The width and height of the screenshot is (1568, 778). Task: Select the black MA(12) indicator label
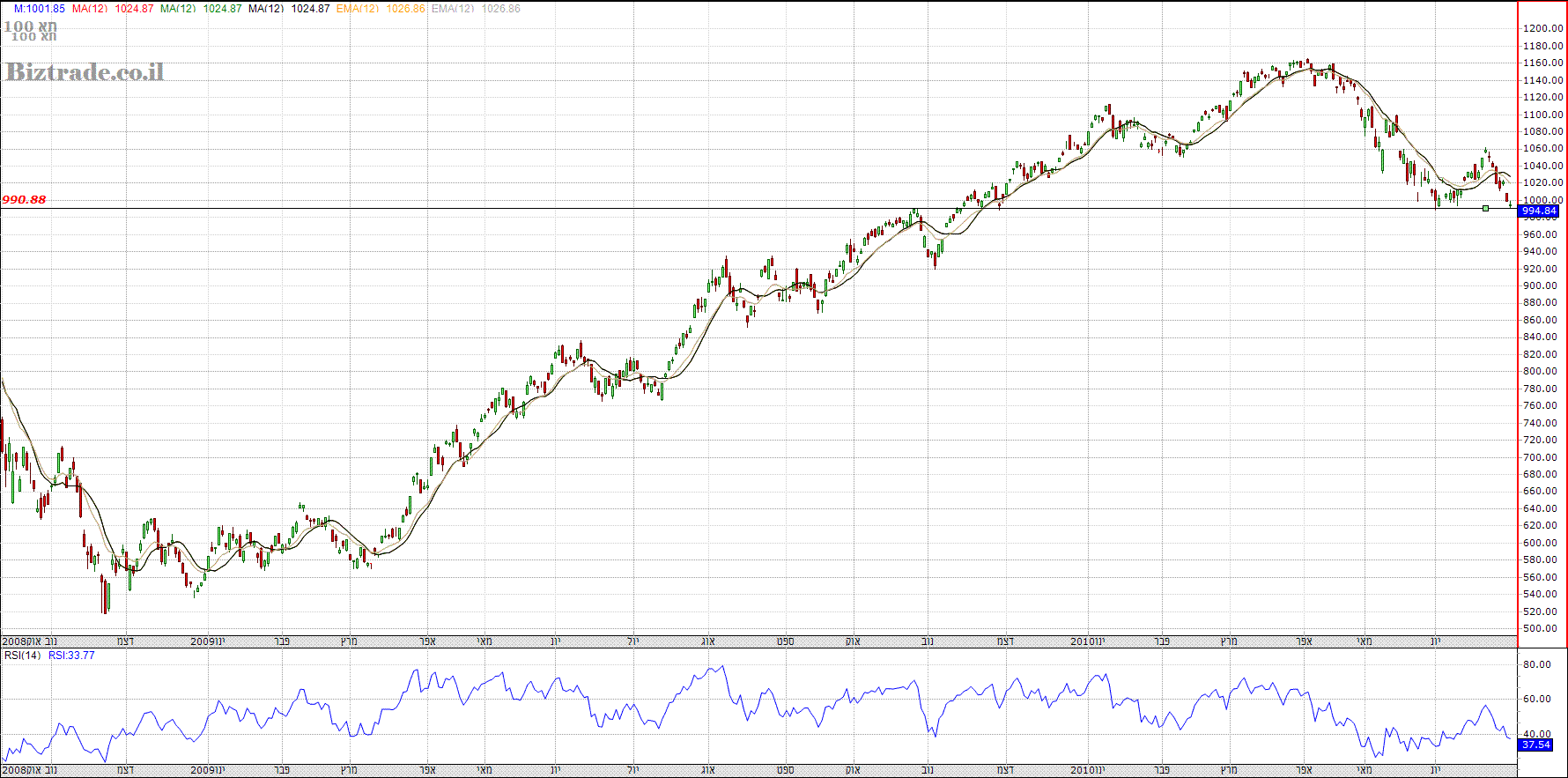pos(266,9)
